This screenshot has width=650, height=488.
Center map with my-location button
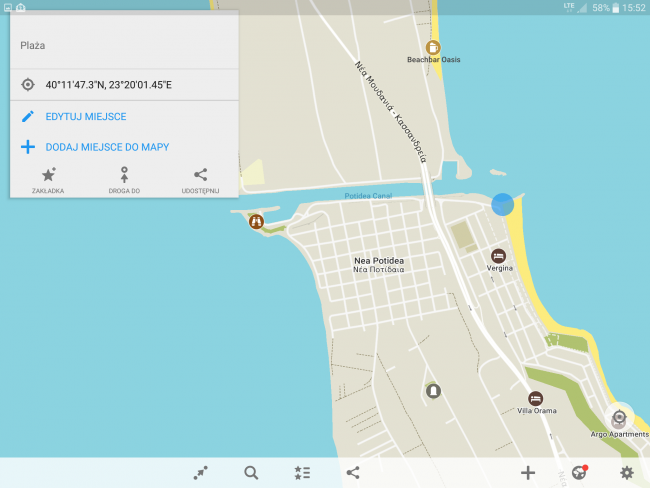[619, 417]
